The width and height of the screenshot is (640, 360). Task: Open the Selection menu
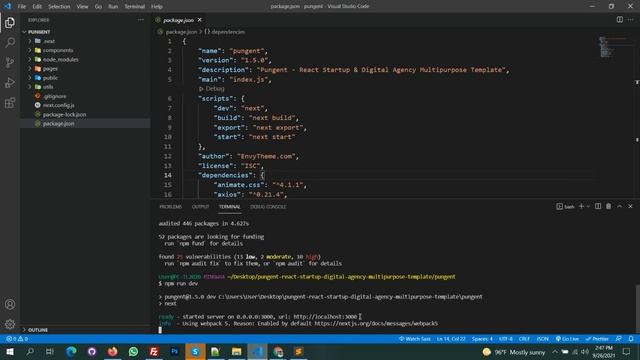59,7
